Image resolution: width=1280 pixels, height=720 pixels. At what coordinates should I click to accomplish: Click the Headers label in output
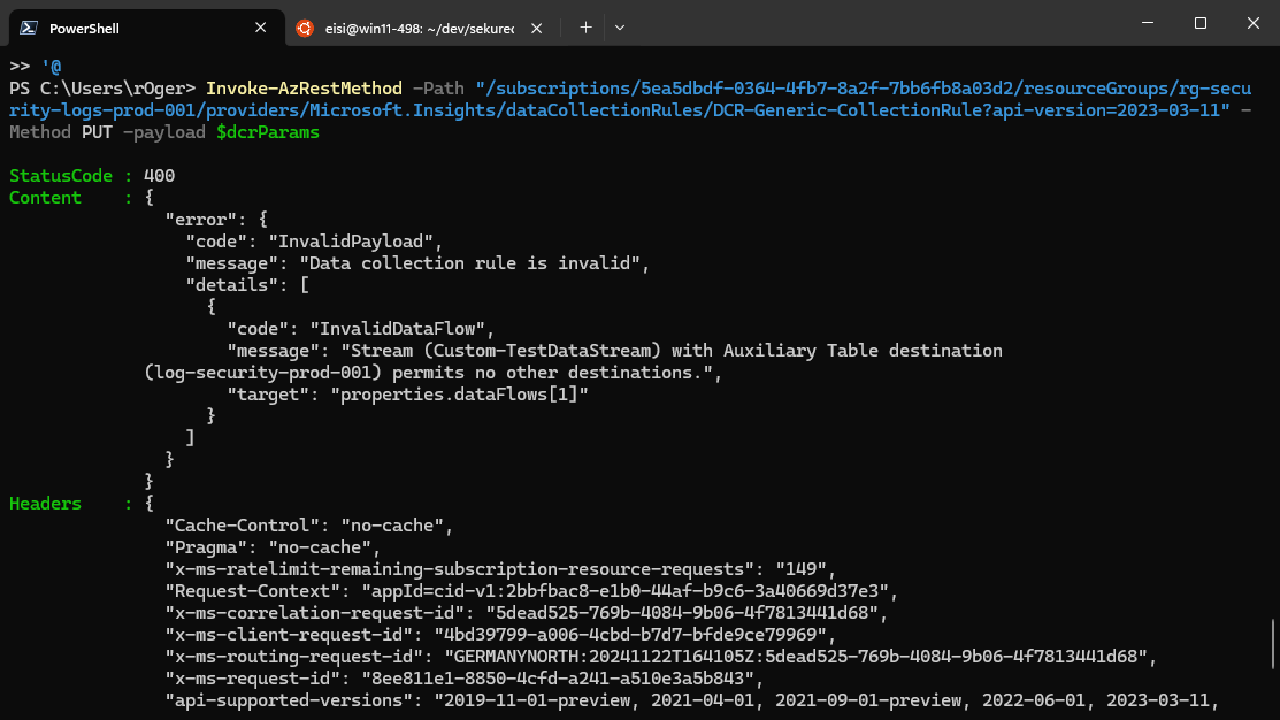point(45,503)
